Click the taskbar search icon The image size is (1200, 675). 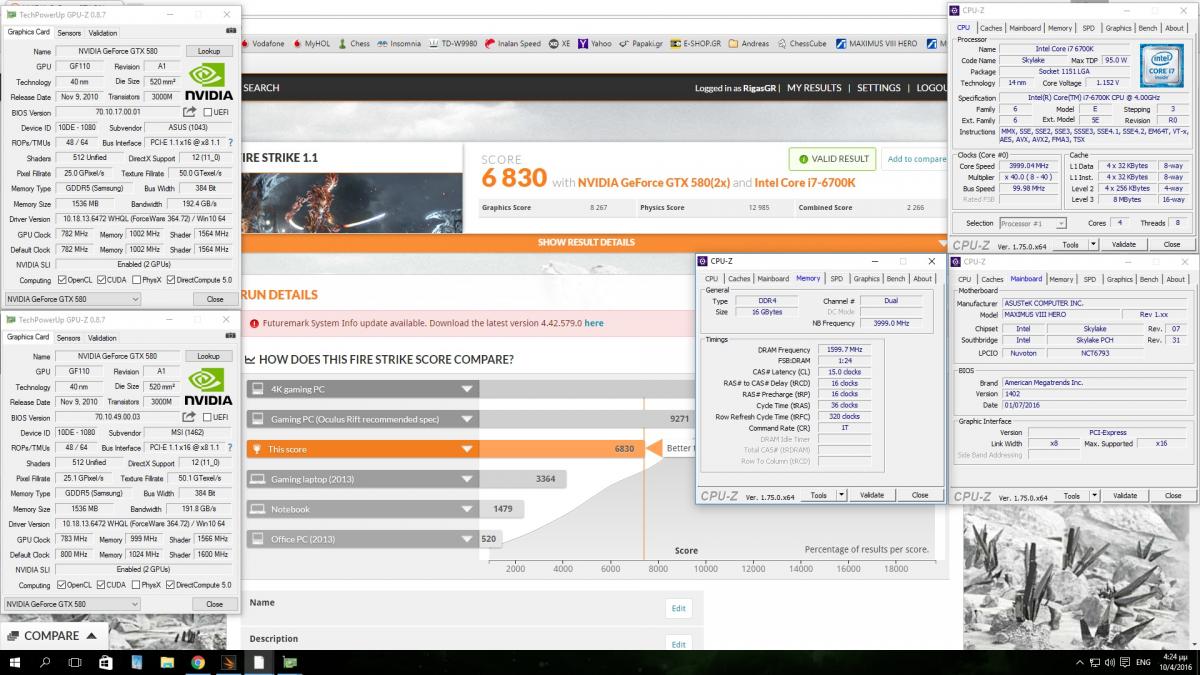point(45,662)
